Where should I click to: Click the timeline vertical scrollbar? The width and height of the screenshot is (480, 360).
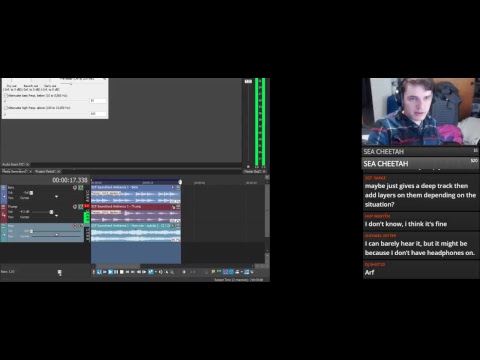click(x=267, y=211)
